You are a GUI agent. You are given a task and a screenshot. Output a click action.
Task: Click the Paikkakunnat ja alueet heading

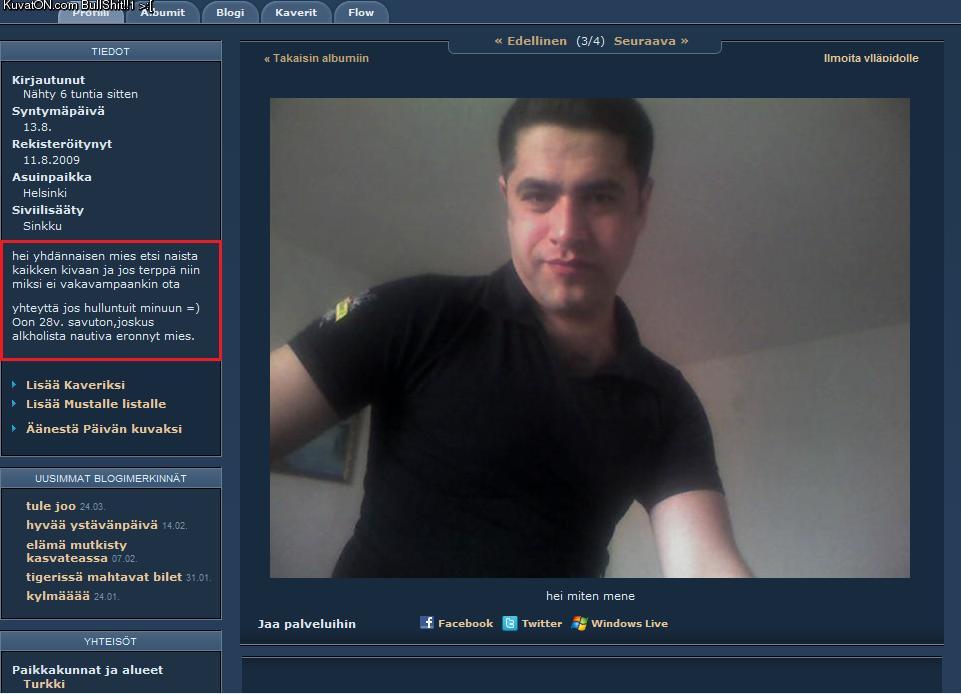click(x=88, y=670)
